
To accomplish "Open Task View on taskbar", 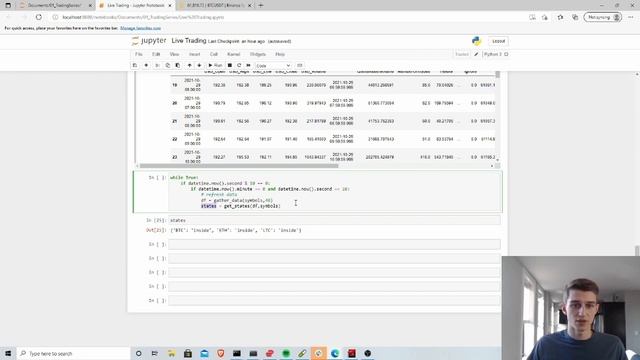I will coord(155,353).
